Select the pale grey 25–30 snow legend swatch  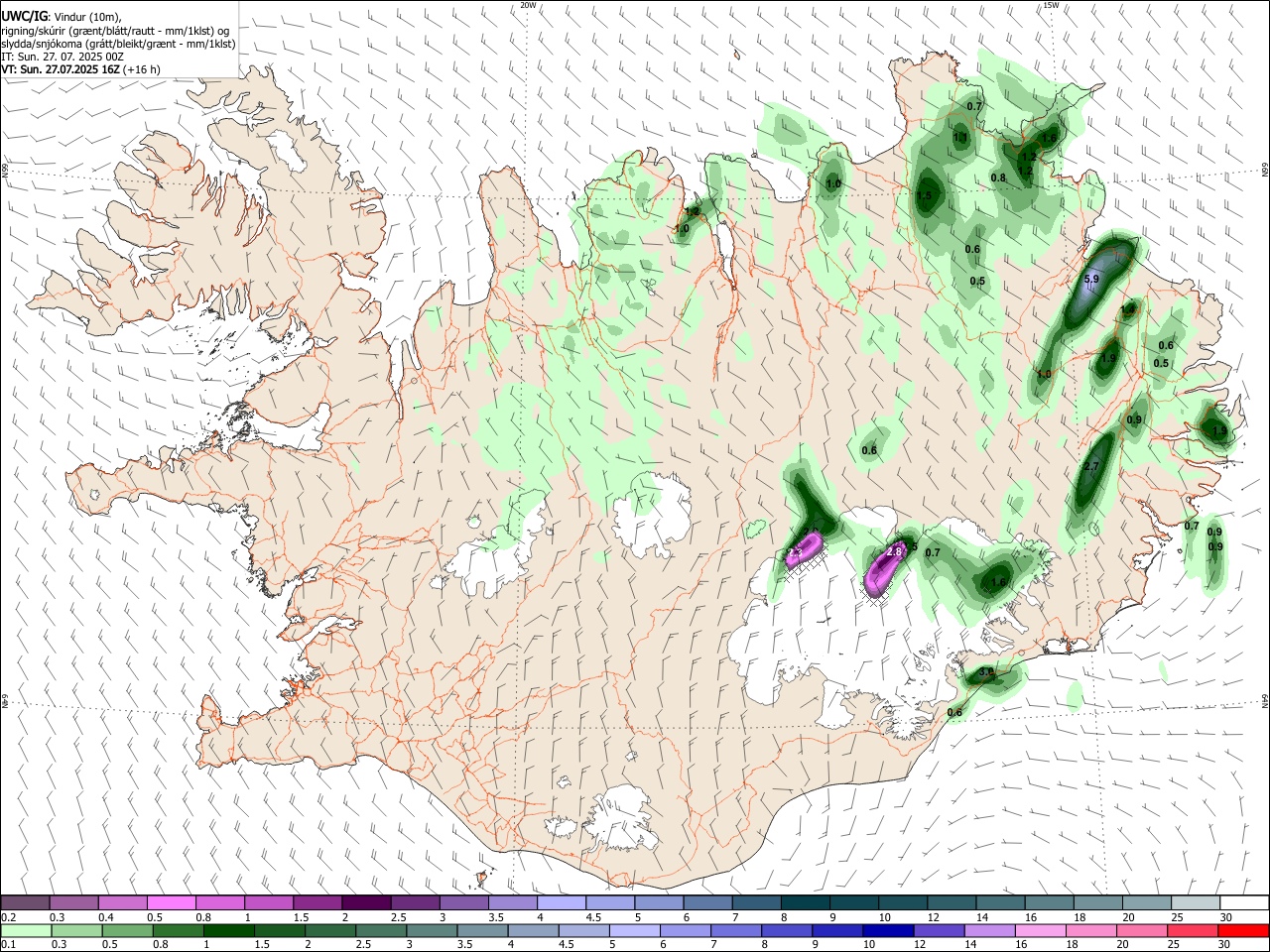coord(1196,903)
